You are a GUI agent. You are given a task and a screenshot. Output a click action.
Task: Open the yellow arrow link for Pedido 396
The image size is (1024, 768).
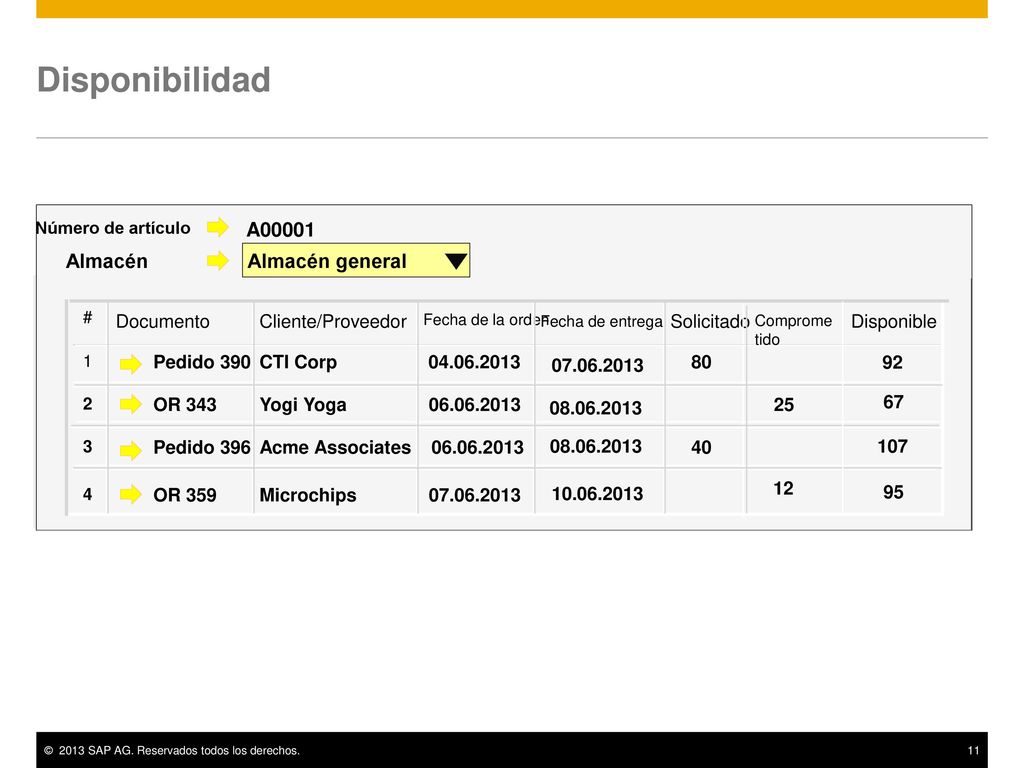(131, 450)
